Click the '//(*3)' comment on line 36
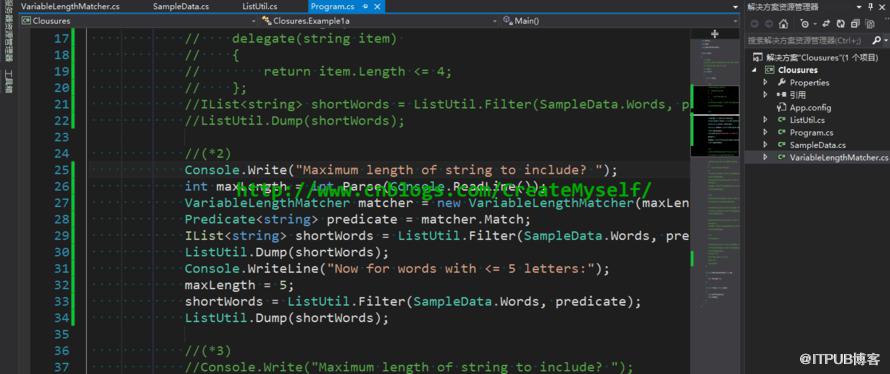Viewport: 890px width, 374px height. tap(208, 351)
